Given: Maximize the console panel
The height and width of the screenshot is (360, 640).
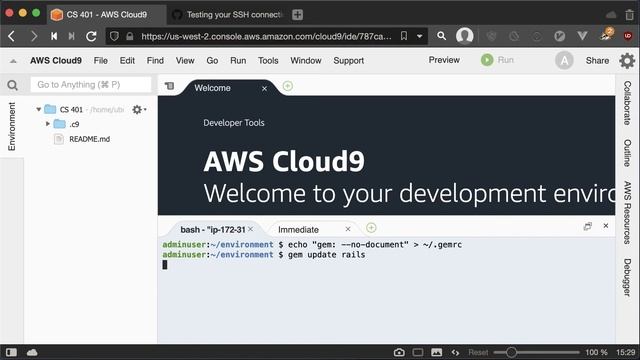Looking at the screenshot, I should (587, 226).
